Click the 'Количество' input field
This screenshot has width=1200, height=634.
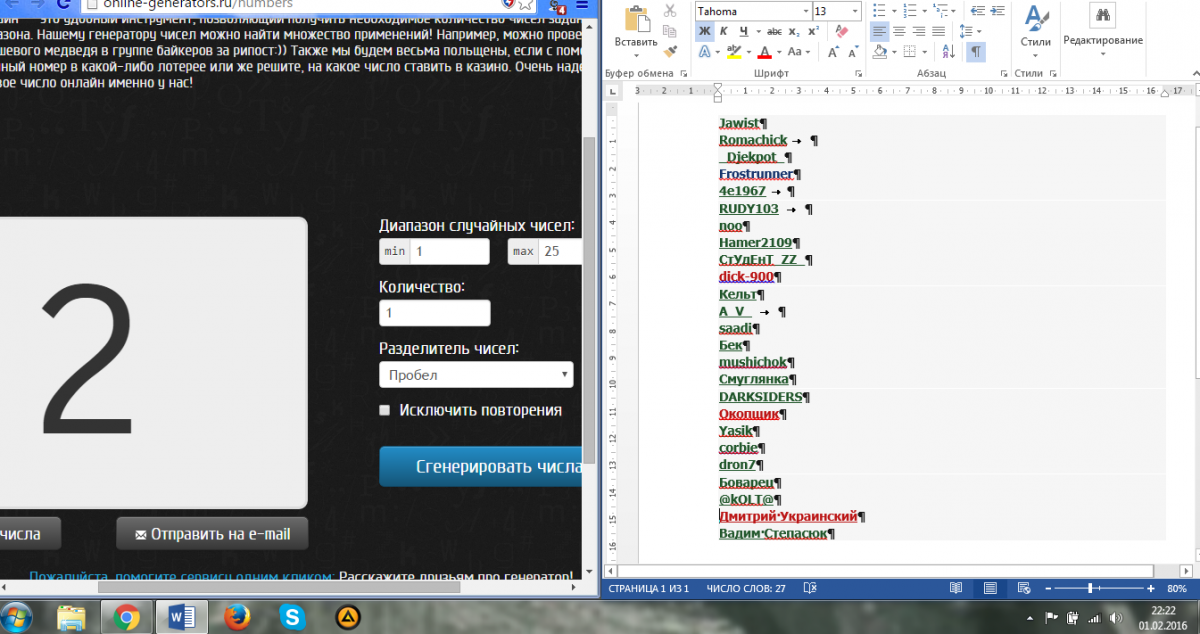pos(435,313)
